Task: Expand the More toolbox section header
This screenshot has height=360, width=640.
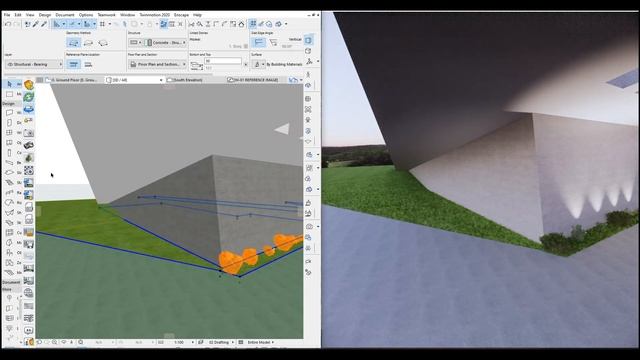Action: 11,289
